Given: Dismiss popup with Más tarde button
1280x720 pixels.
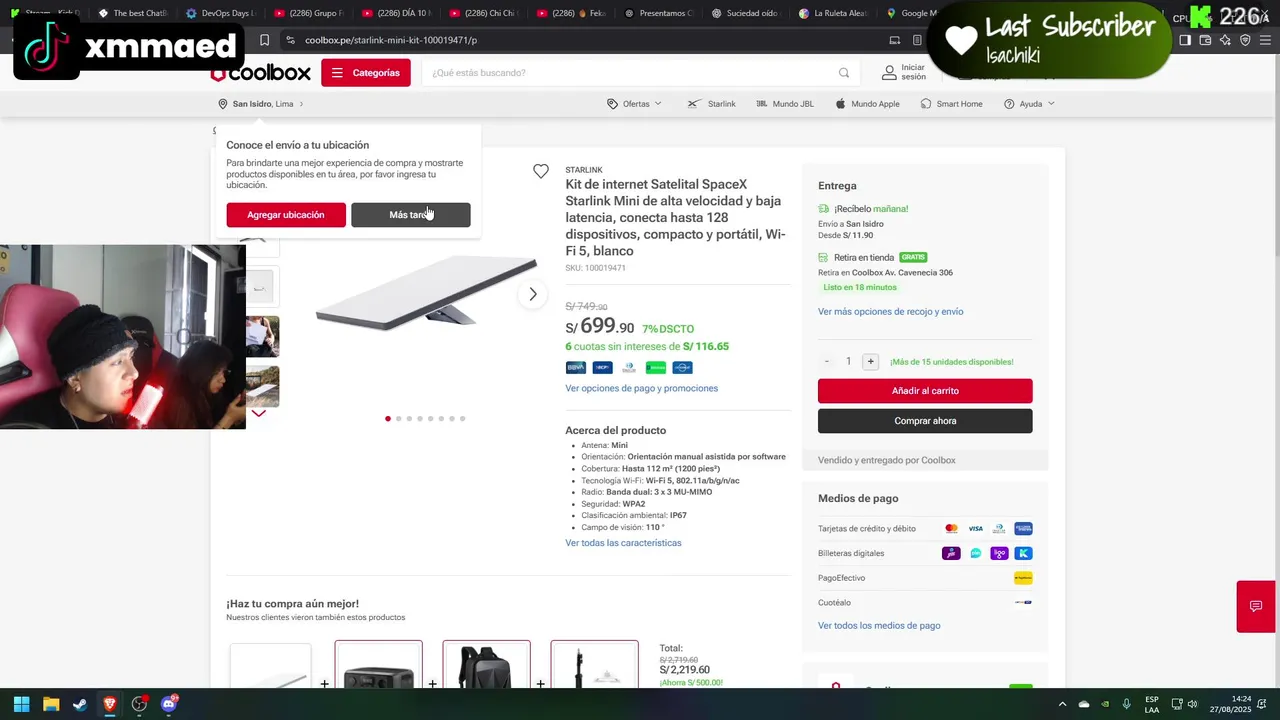Looking at the screenshot, I should [x=411, y=215].
